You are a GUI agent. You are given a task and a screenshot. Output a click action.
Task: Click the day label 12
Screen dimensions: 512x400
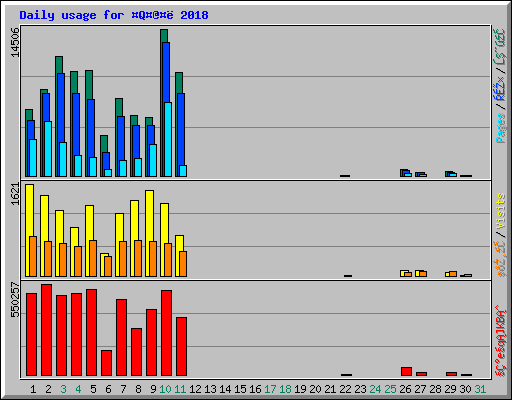(x=195, y=389)
